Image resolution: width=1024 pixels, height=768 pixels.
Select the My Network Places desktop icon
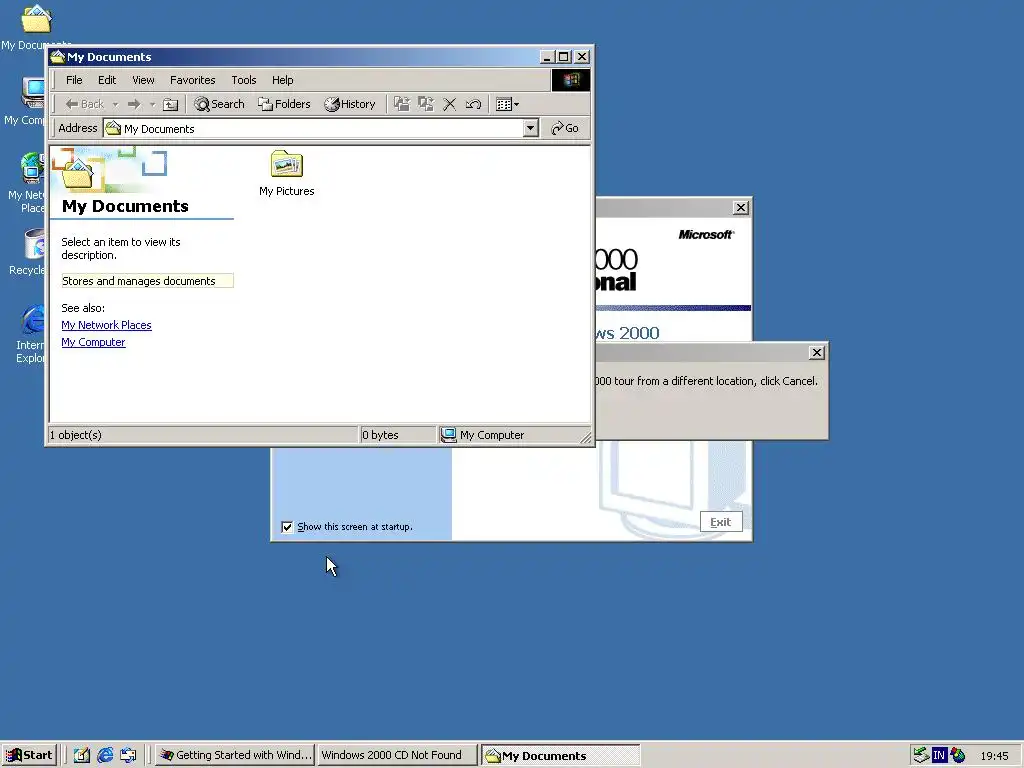point(32,167)
